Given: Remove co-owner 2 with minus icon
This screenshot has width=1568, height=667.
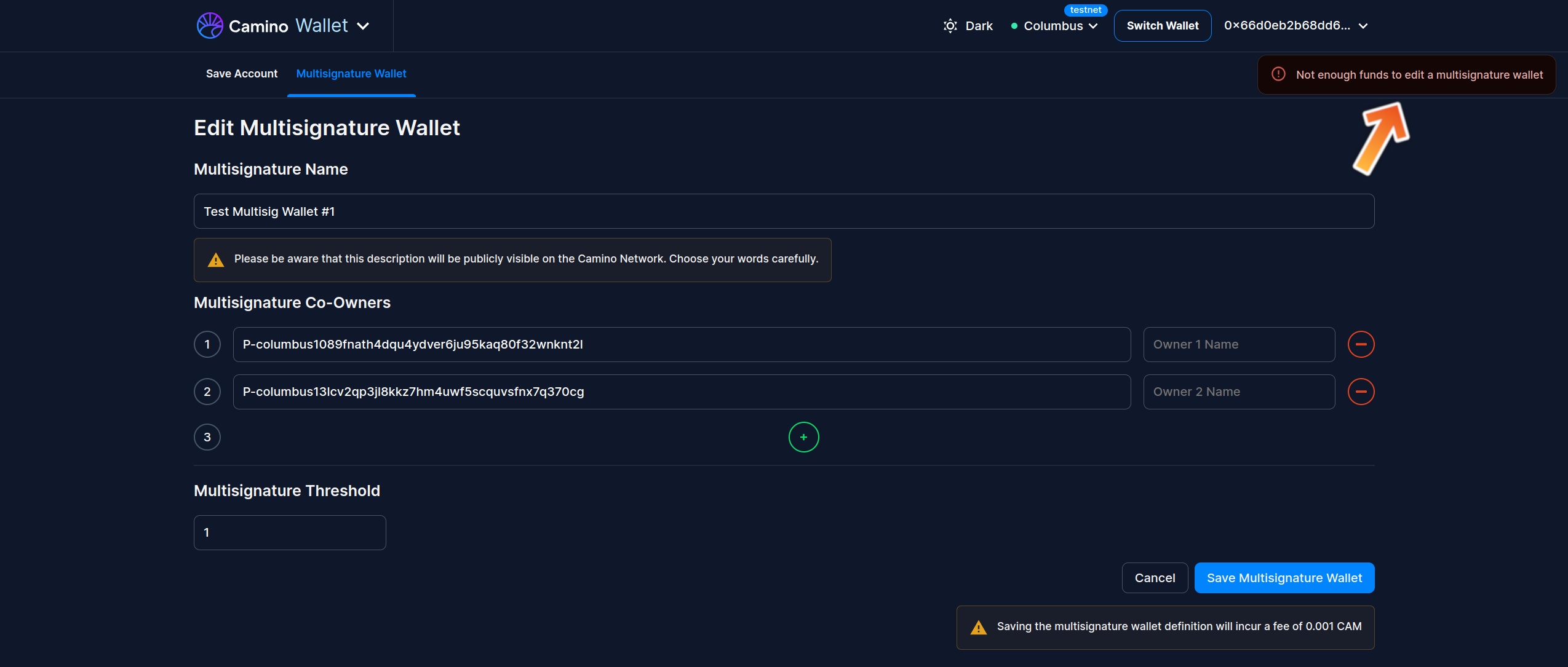Looking at the screenshot, I should (x=1361, y=392).
